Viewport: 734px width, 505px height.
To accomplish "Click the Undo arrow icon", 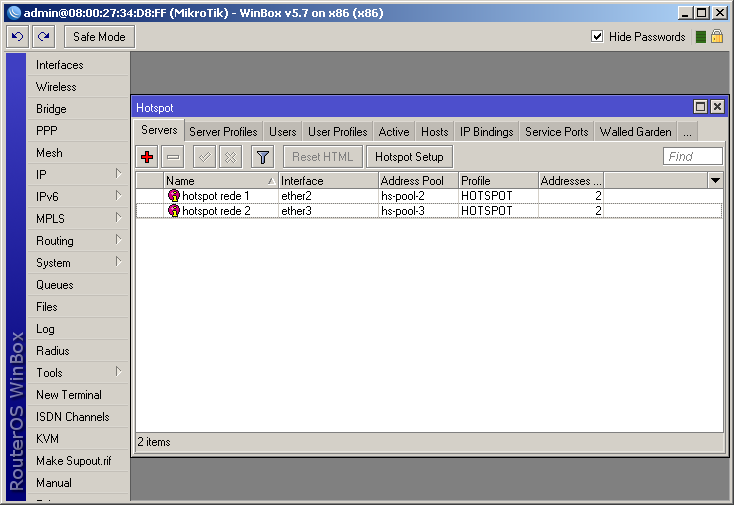I will [17, 37].
